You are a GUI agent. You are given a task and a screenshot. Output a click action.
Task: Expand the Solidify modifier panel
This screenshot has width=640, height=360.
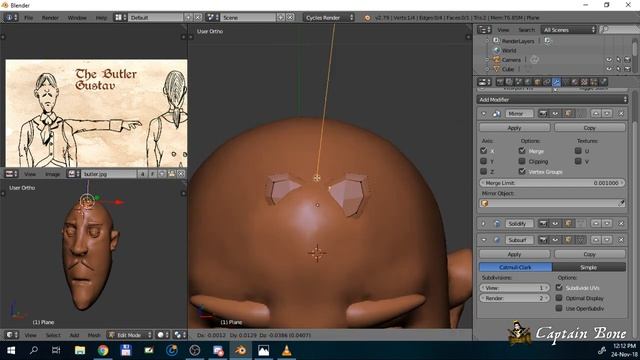[484, 224]
